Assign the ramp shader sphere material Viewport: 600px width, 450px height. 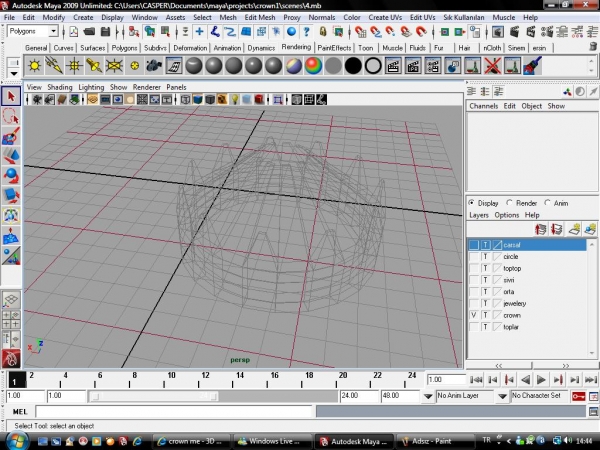point(313,65)
